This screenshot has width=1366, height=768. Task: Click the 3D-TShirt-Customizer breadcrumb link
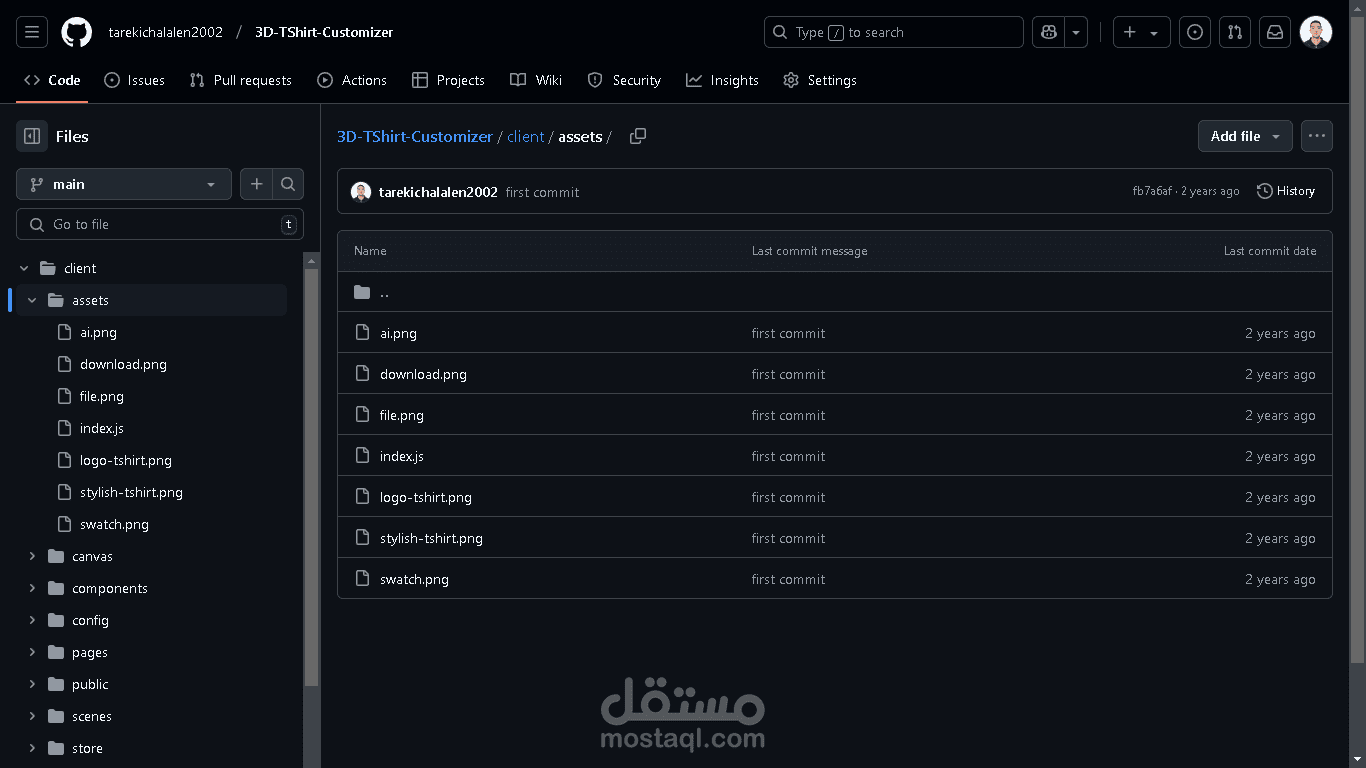coord(415,136)
